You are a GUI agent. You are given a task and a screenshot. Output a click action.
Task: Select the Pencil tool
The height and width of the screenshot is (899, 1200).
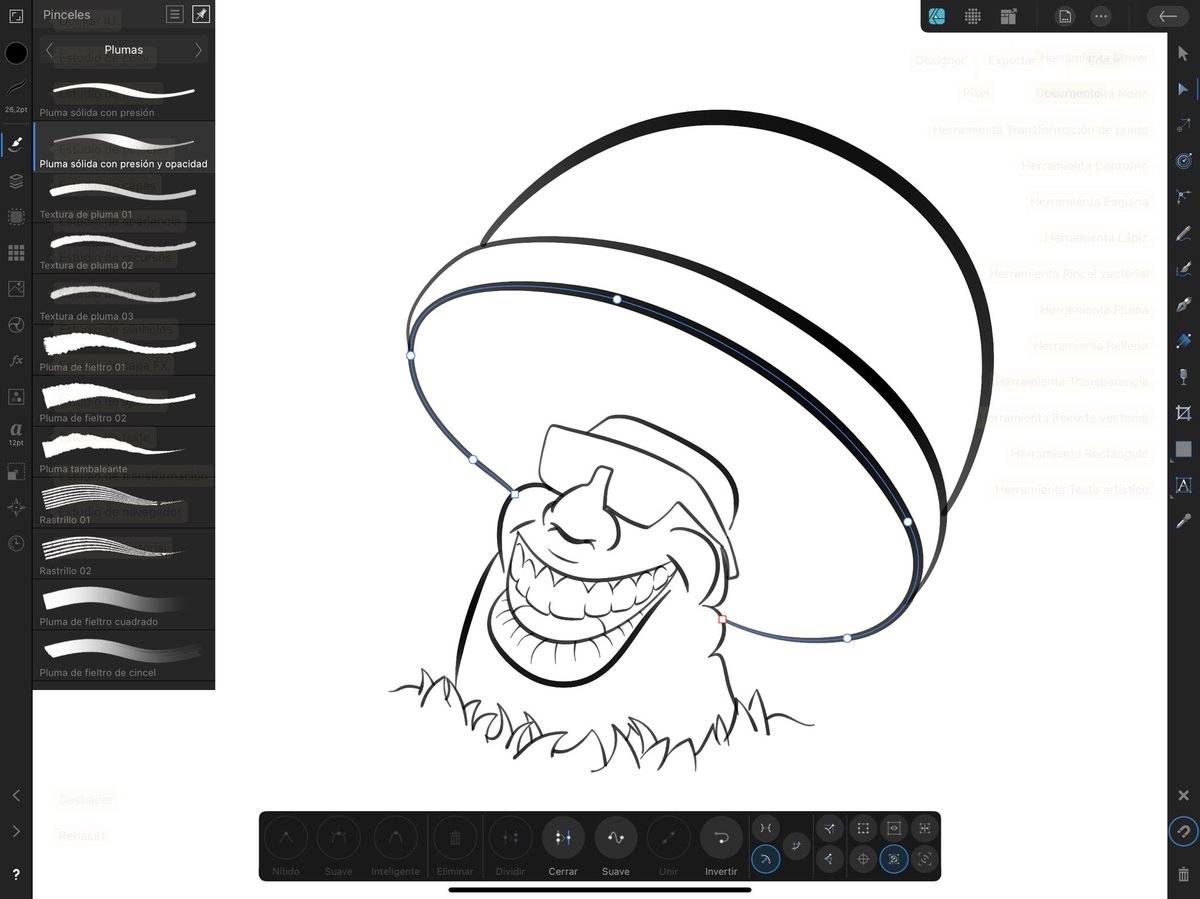coord(1184,233)
